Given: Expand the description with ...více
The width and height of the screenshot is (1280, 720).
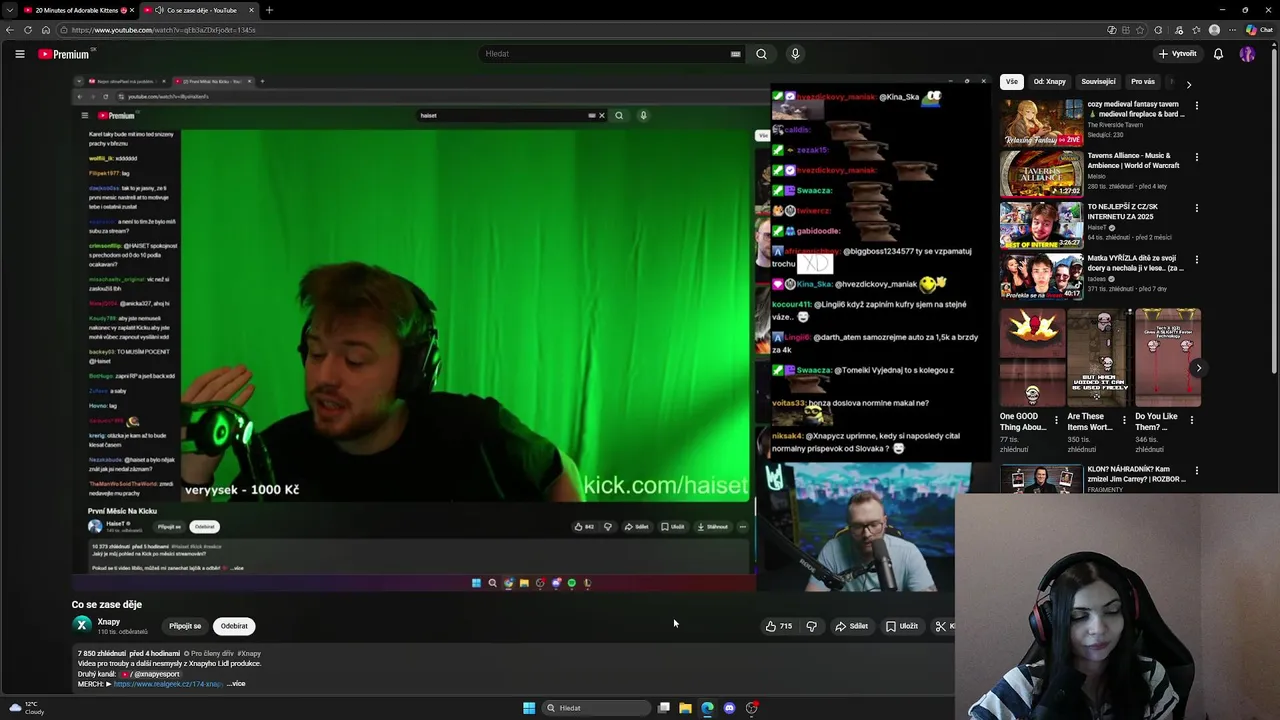Looking at the screenshot, I should tap(236, 684).
